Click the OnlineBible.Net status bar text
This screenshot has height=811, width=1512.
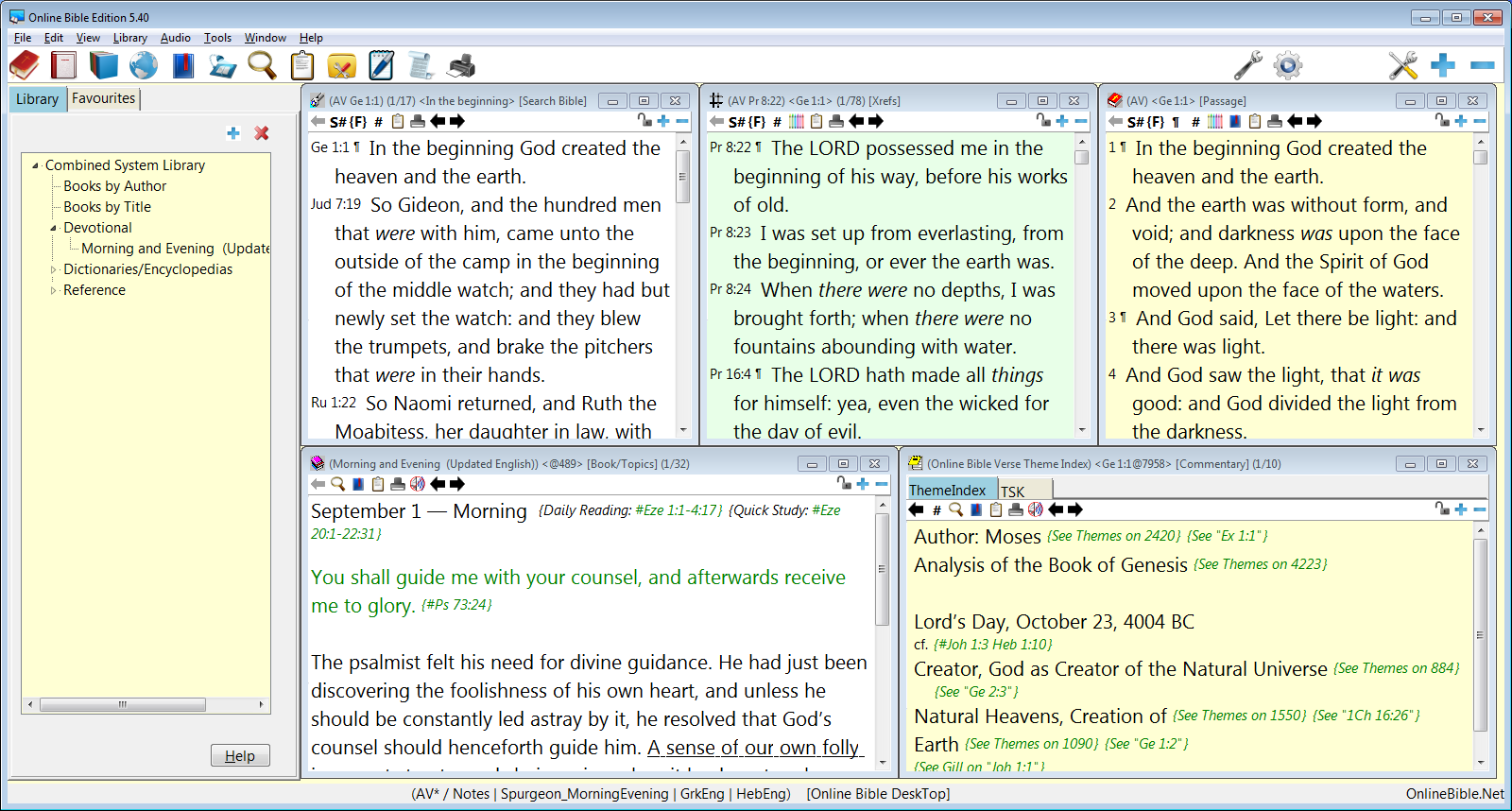pos(1454,794)
